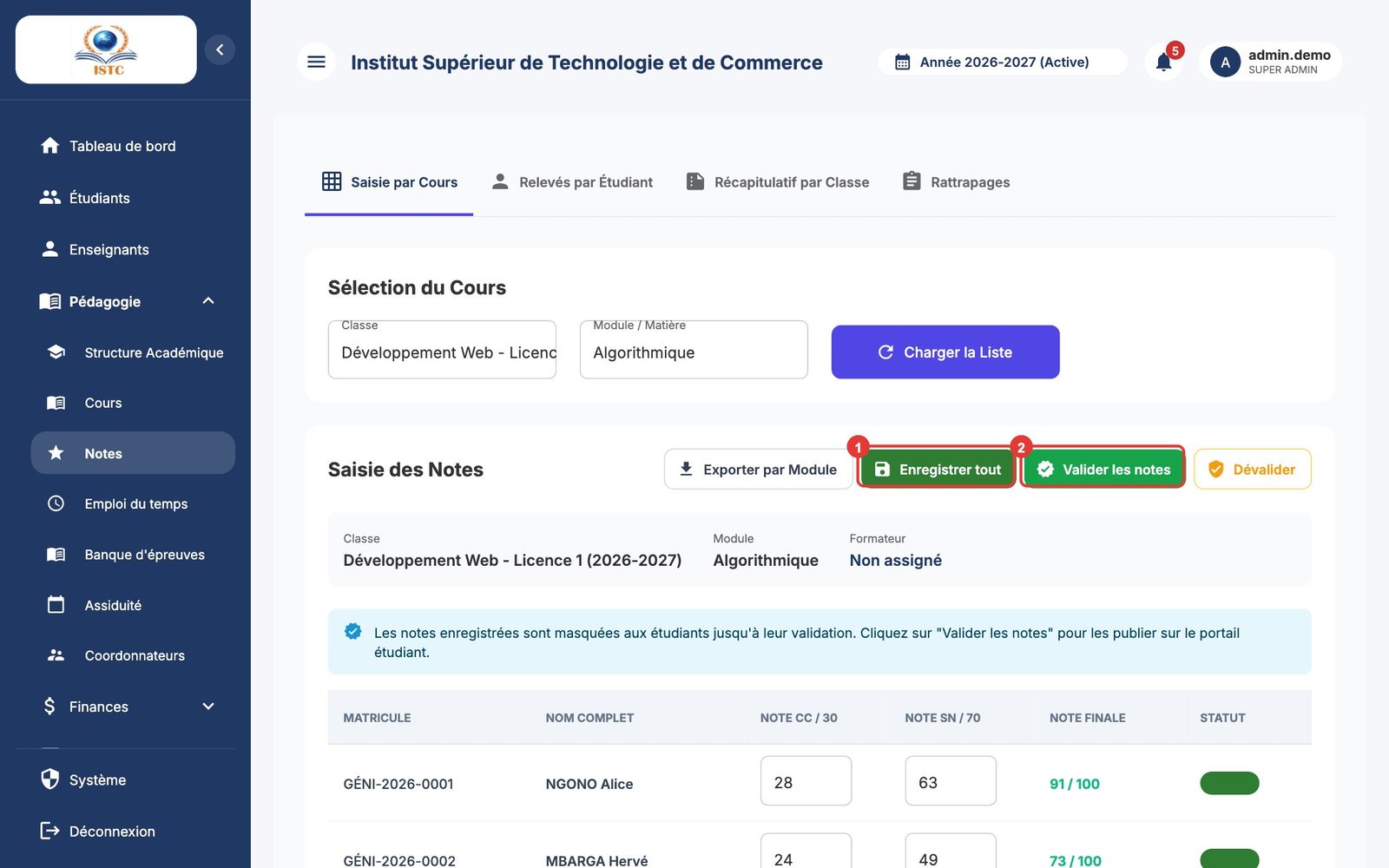Edit NGONO Alice's Note SN field
Screen dimensions: 1389x868
tap(951, 781)
